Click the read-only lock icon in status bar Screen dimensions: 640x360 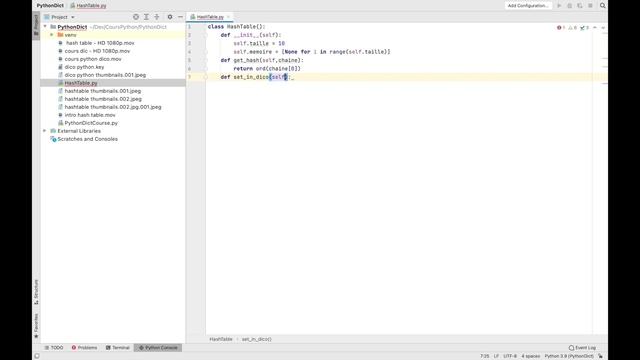(x=600, y=356)
